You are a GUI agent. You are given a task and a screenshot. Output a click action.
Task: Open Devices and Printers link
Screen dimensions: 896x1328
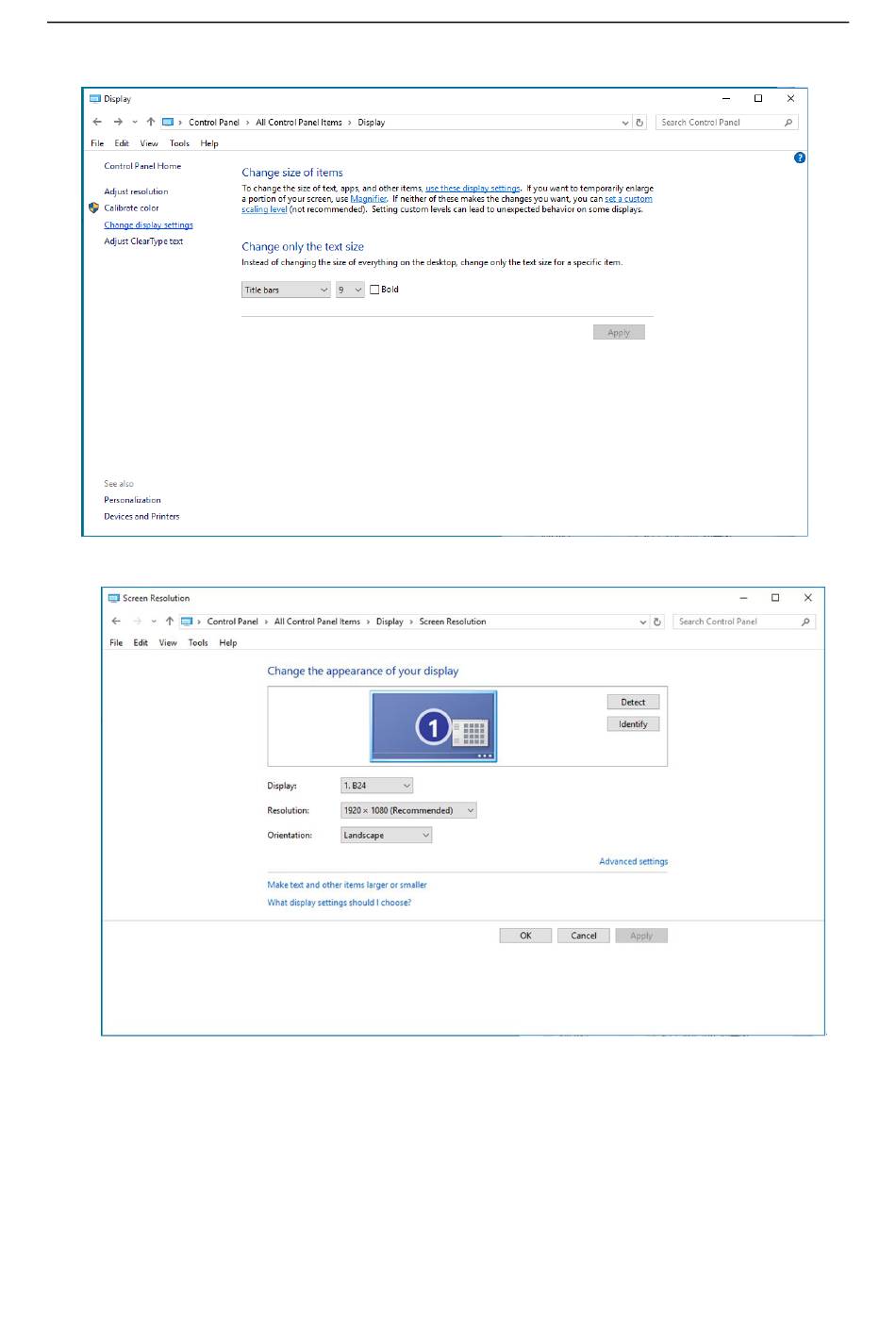coord(141,516)
